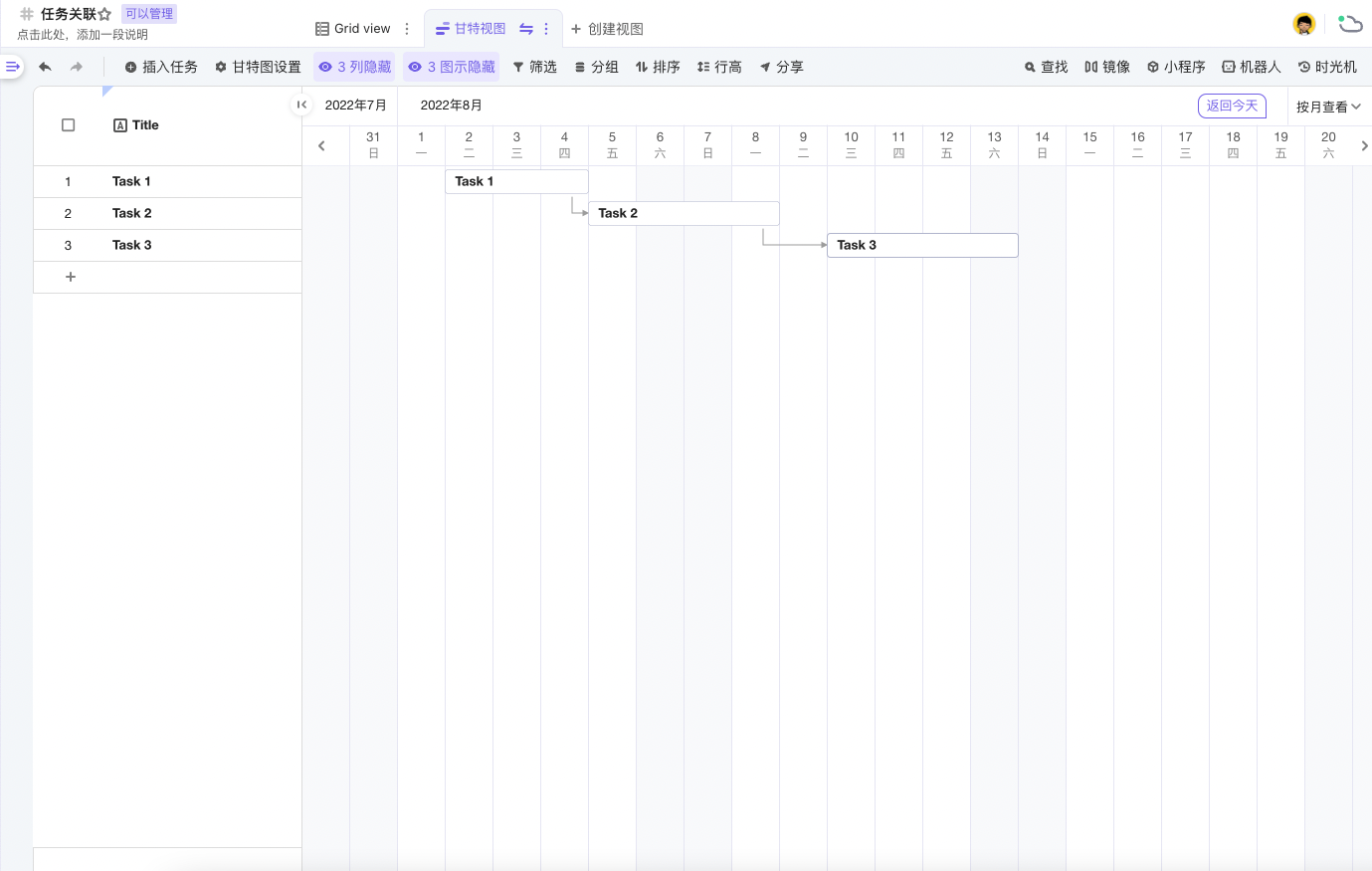Open 甘特视图 tab's three-dot menu

546,29
